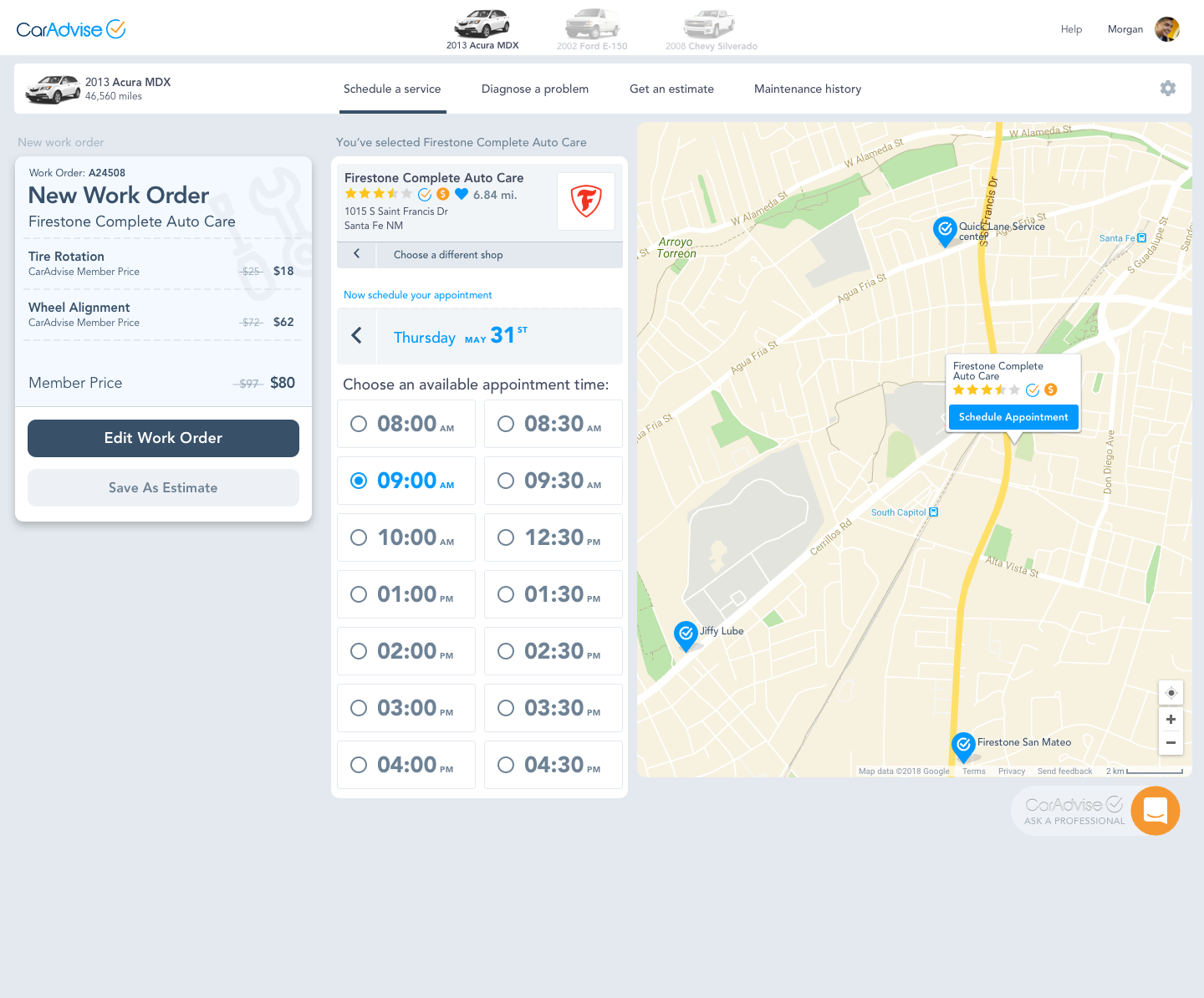Screen dimensions: 1204x998
Task: Click the orange dollar badge in map popup
Action: (x=1051, y=390)
